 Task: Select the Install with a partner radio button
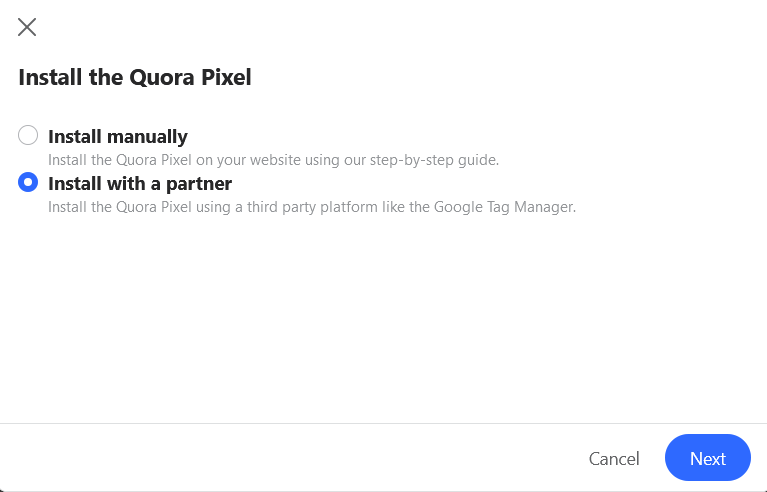(28, 182)
